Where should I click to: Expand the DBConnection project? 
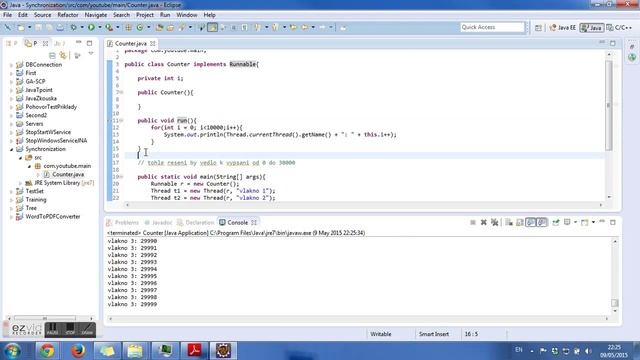tap(11, 65)
